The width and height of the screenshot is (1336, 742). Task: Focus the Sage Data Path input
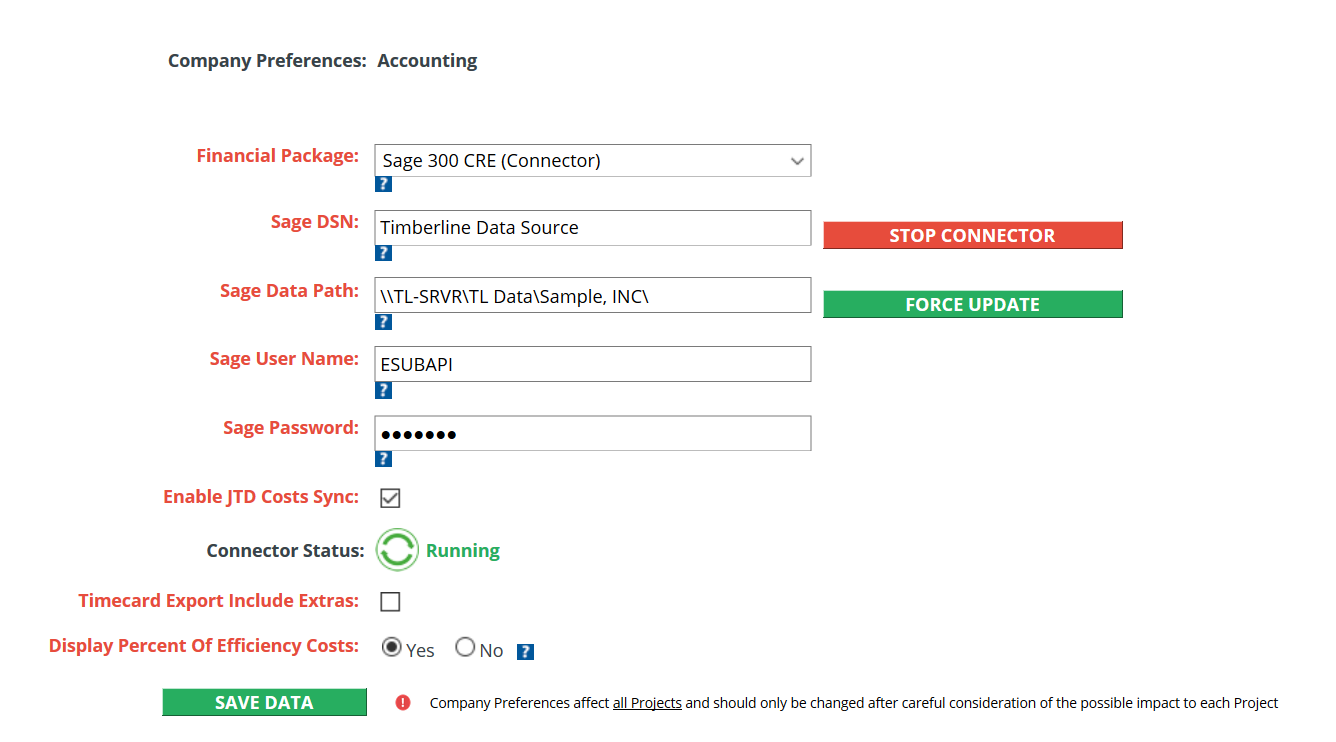pos(592,295)
